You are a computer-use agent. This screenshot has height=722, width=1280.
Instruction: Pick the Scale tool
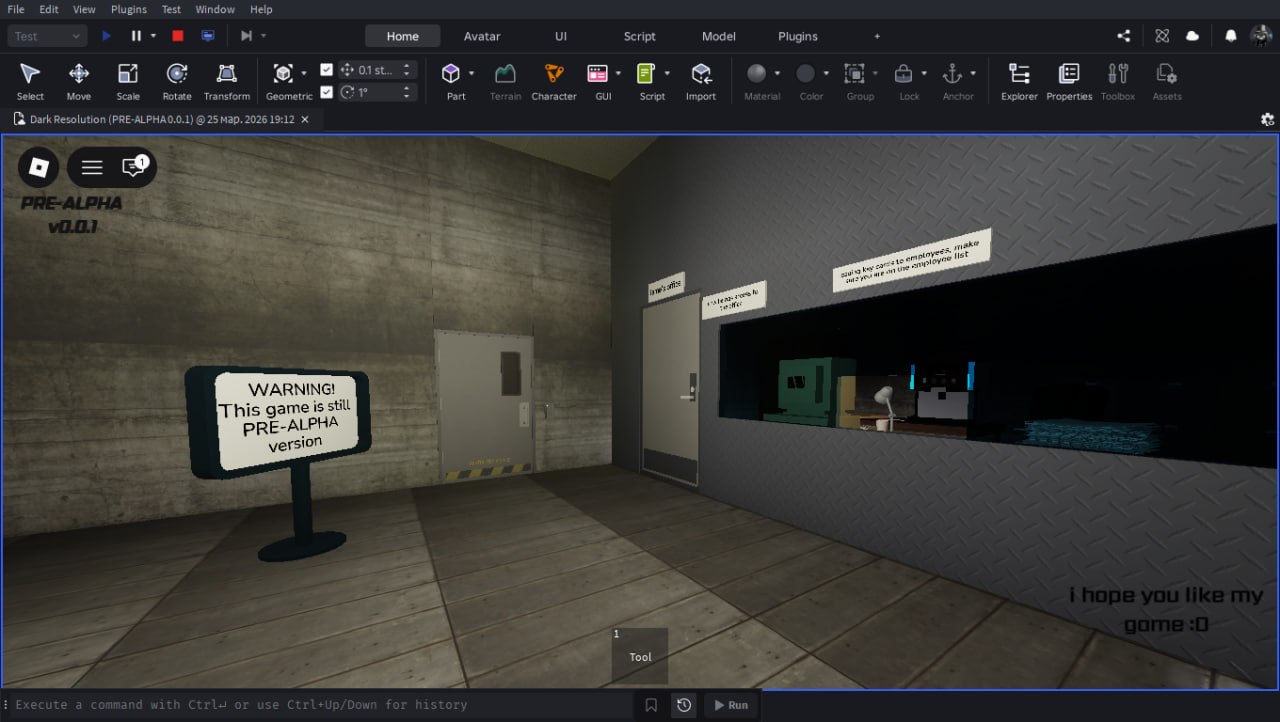[128, 81]
